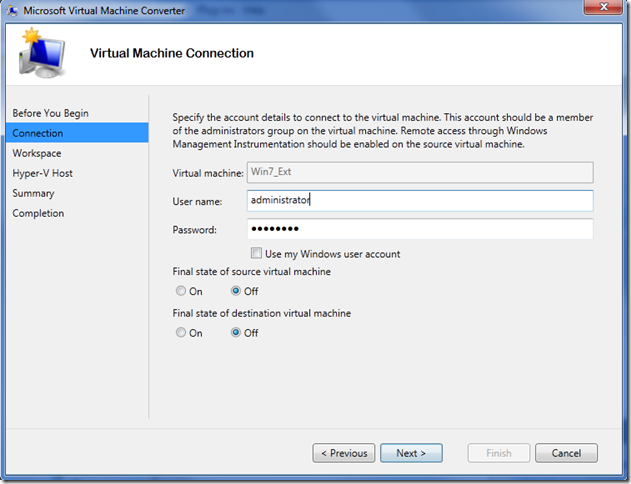Click the Virtual machine field showing Win7_Ext
The width and height of the screenshot is (631, 484).
(x=420, y=172)
